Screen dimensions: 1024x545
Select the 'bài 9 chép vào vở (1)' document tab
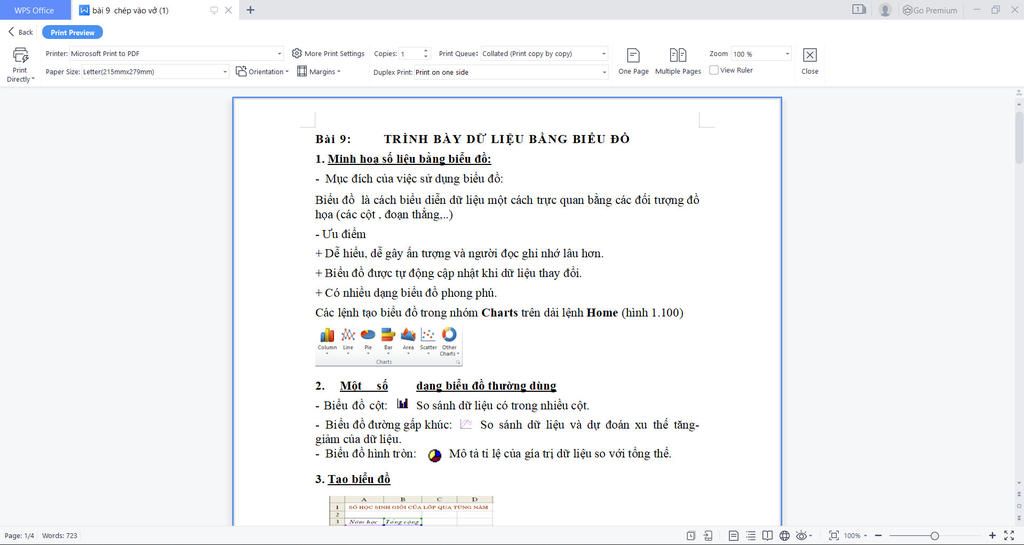click(x=131, y=10)
